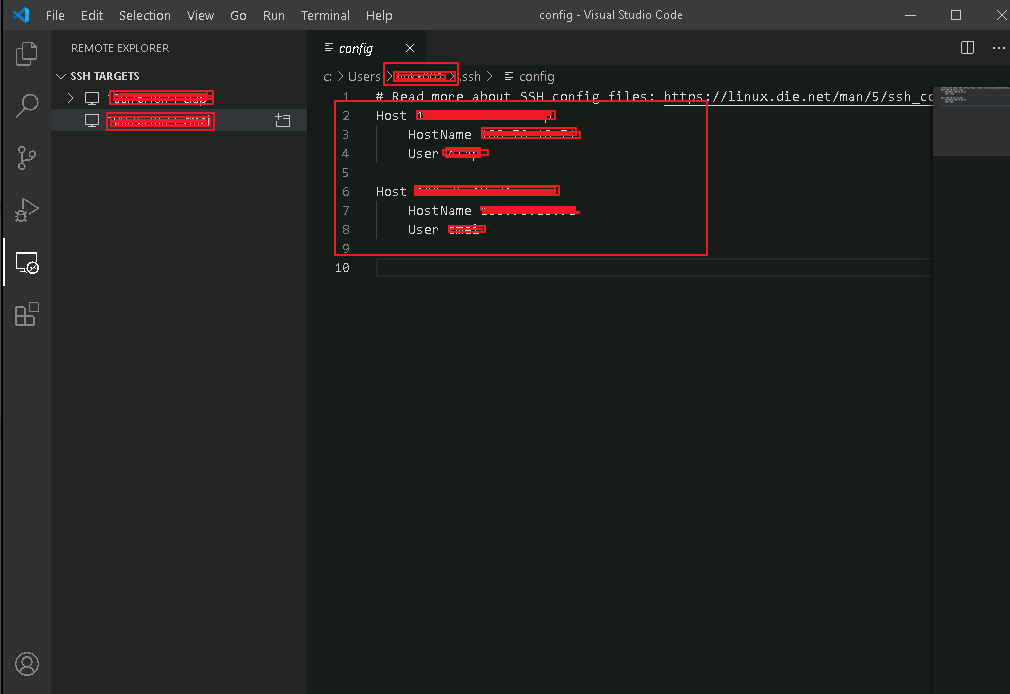Open the Selection menu

145,15
